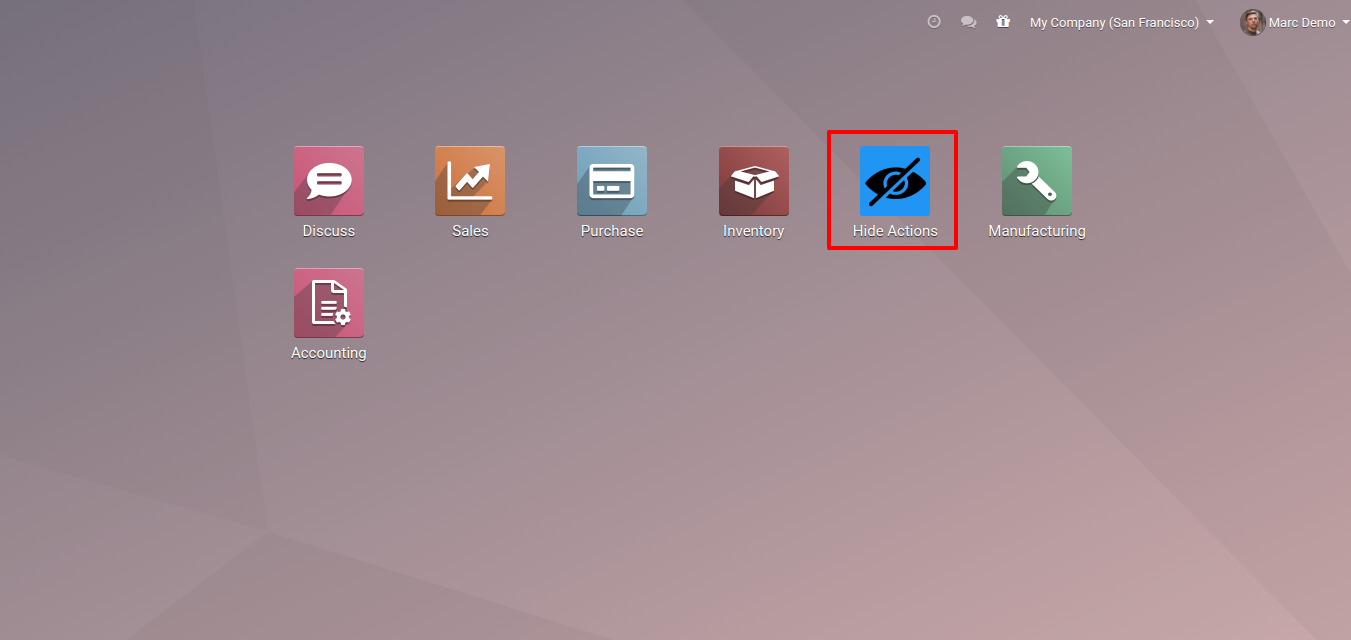
Task: Open the Activities clock icon
Action: (x=934, y=22)
